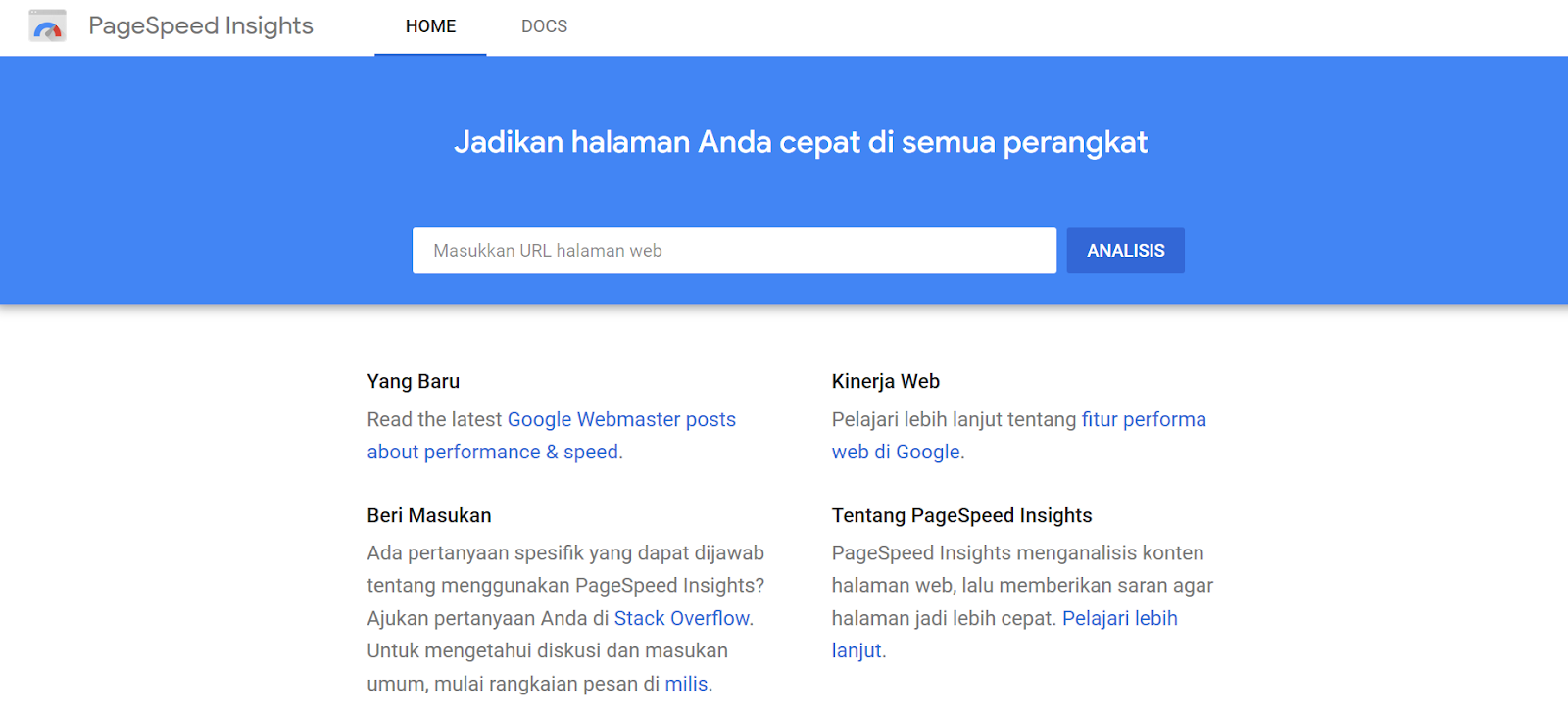Switch to the DOCS tab
Image resolution: width=1568 pixels, height=717 pixels.
coord(544,26)
